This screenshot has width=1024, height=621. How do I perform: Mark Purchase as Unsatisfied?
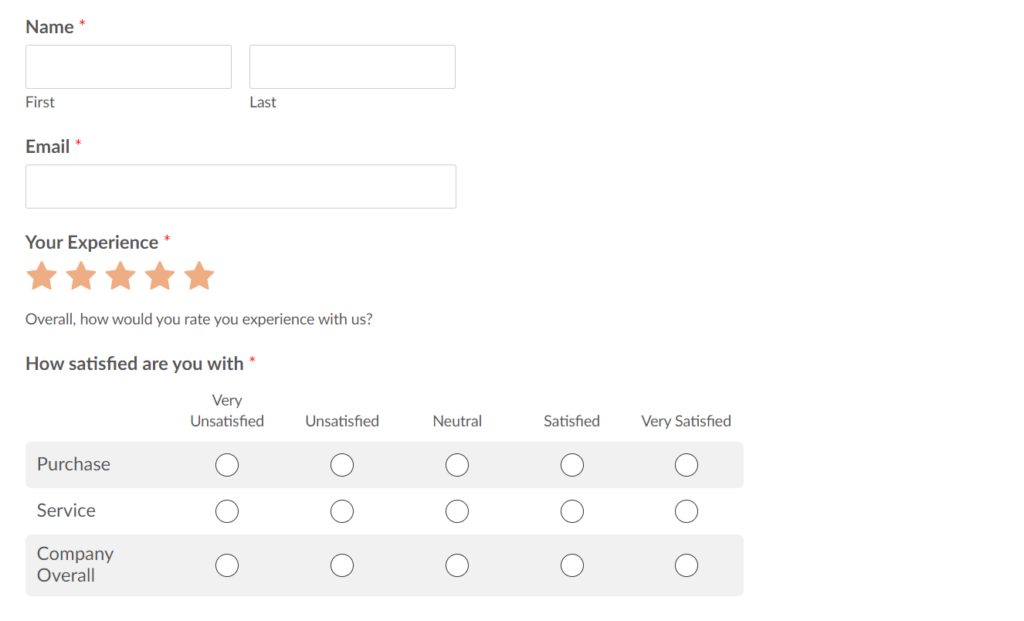click(342, 465)
